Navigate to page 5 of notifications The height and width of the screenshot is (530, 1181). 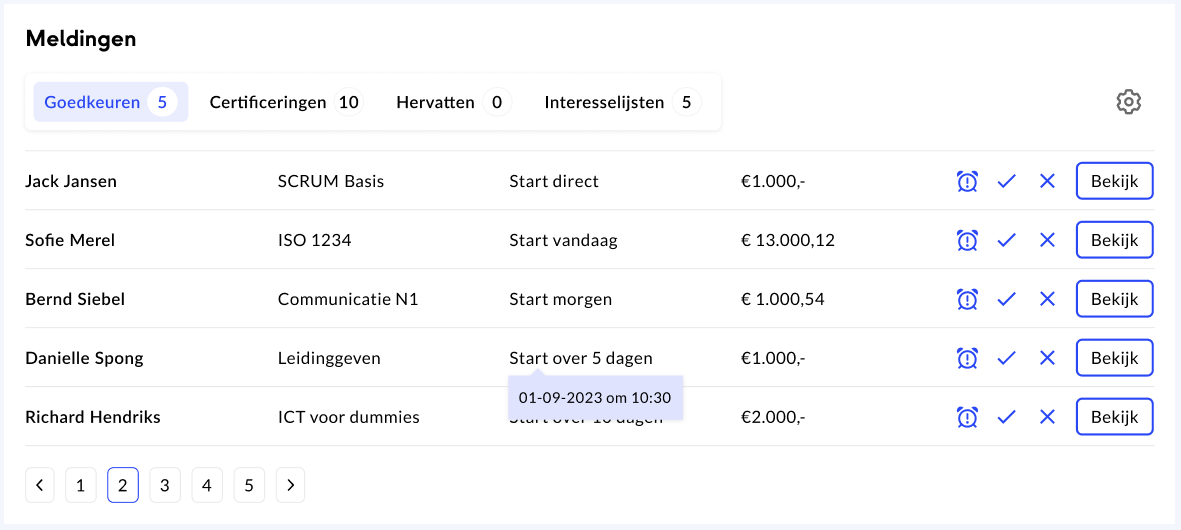249,486
